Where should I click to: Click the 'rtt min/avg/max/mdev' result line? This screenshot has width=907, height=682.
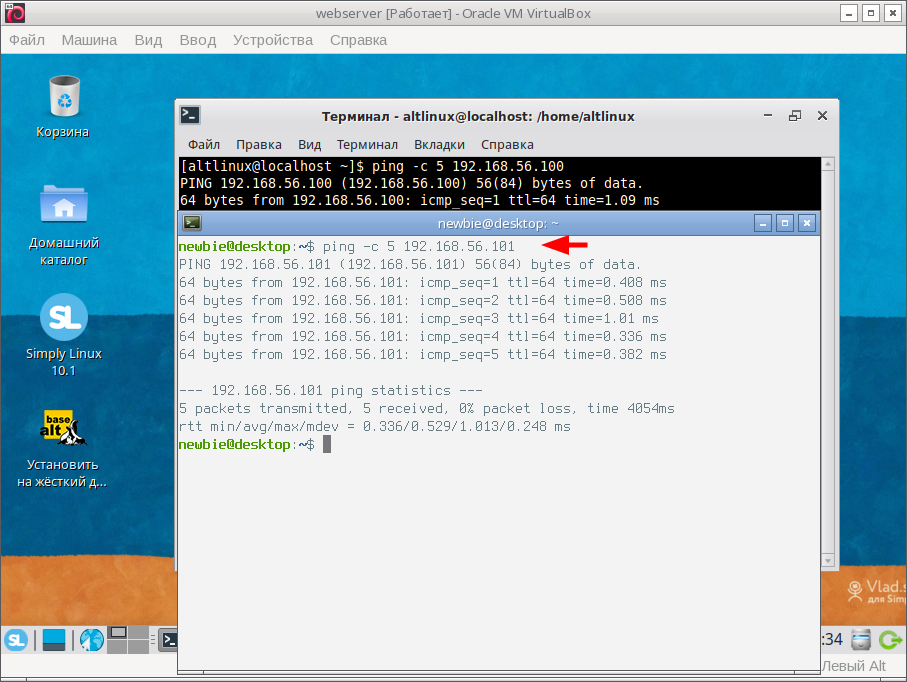point(374,426)
